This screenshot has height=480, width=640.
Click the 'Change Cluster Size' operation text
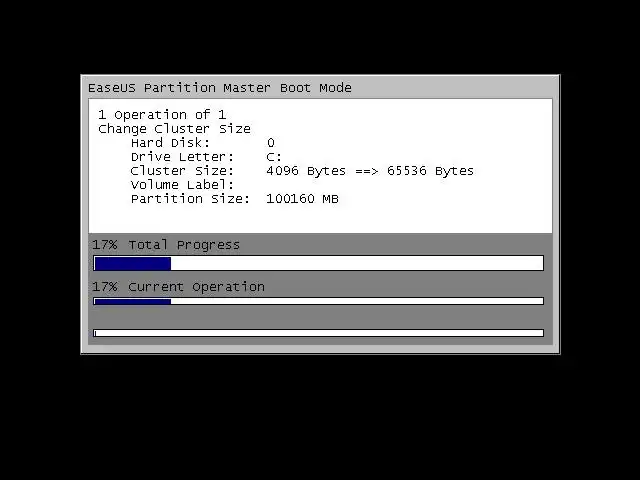pyautogui.click(x=174, y=129)
